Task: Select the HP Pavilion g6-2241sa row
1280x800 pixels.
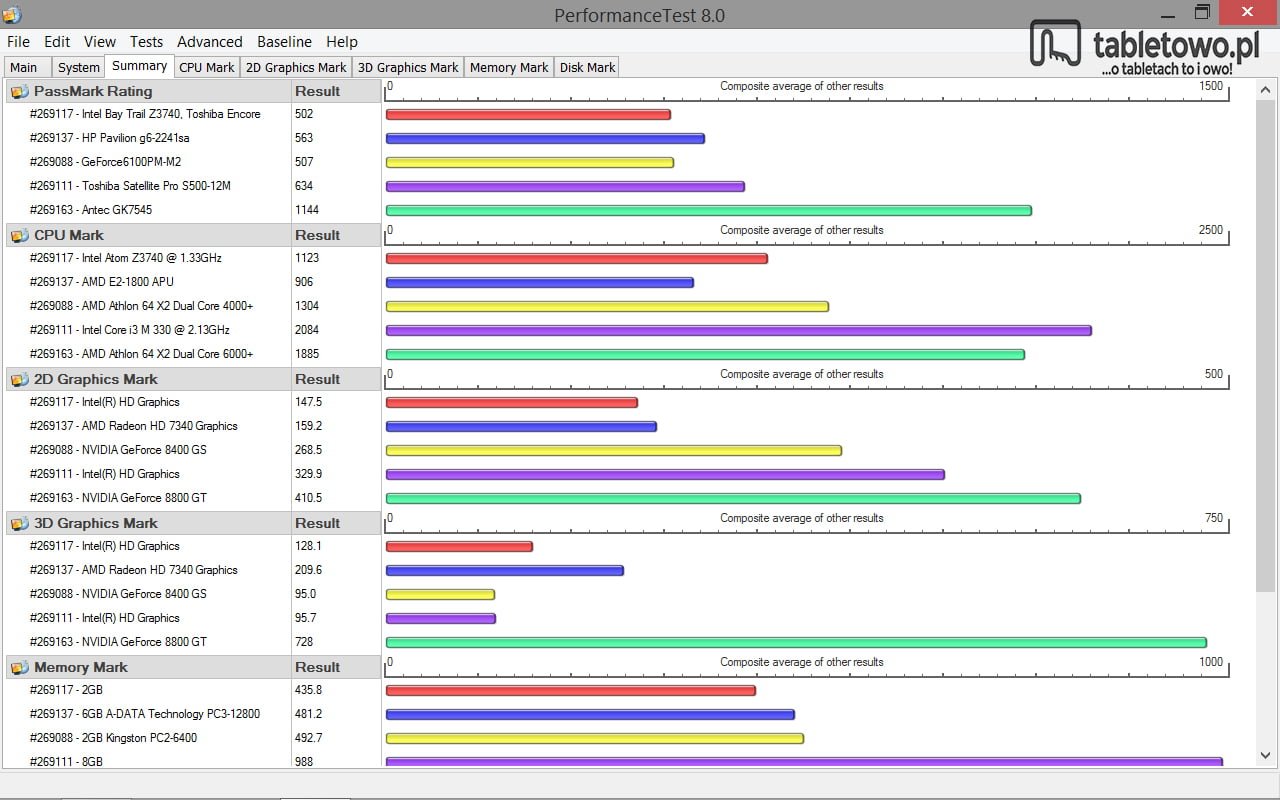Action: pyautogui.click(x=192, y=138)
